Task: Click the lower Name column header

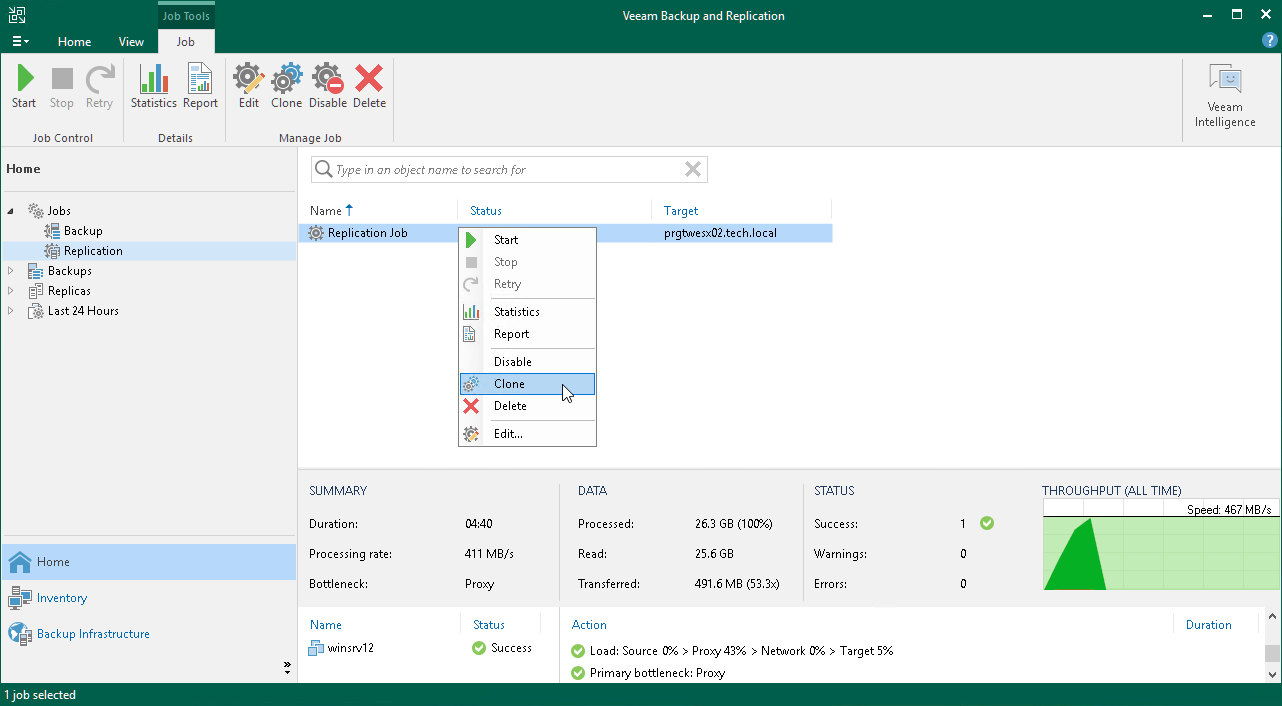Action: point(326,625)
